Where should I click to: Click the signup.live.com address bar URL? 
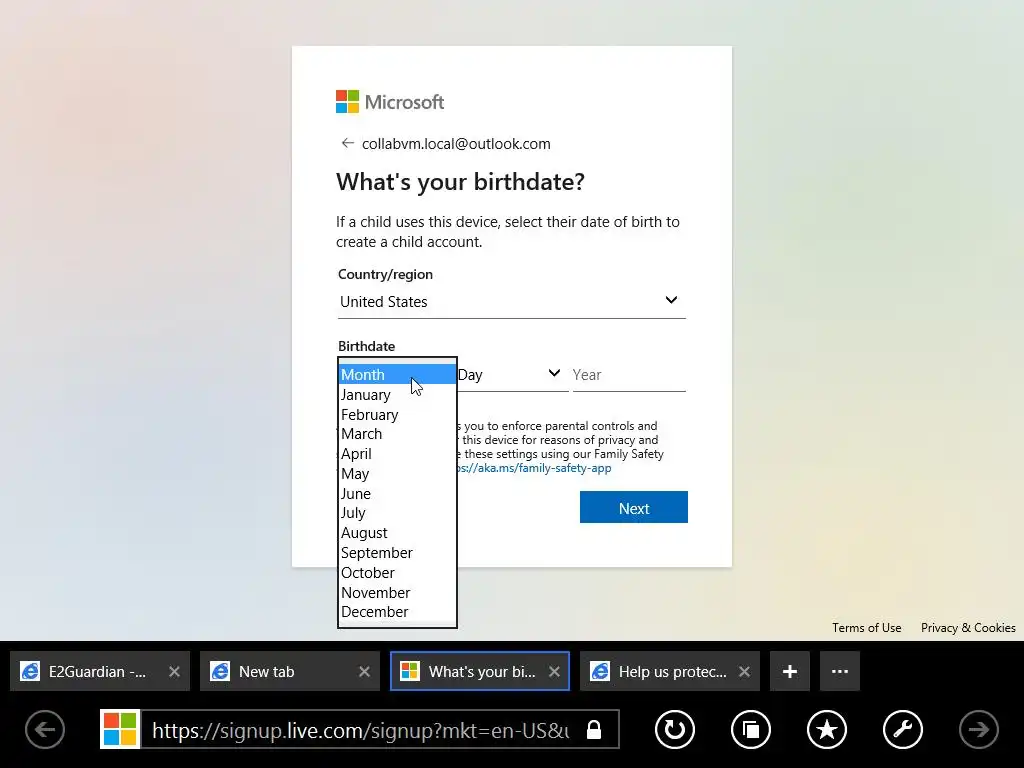pos(360,730)
